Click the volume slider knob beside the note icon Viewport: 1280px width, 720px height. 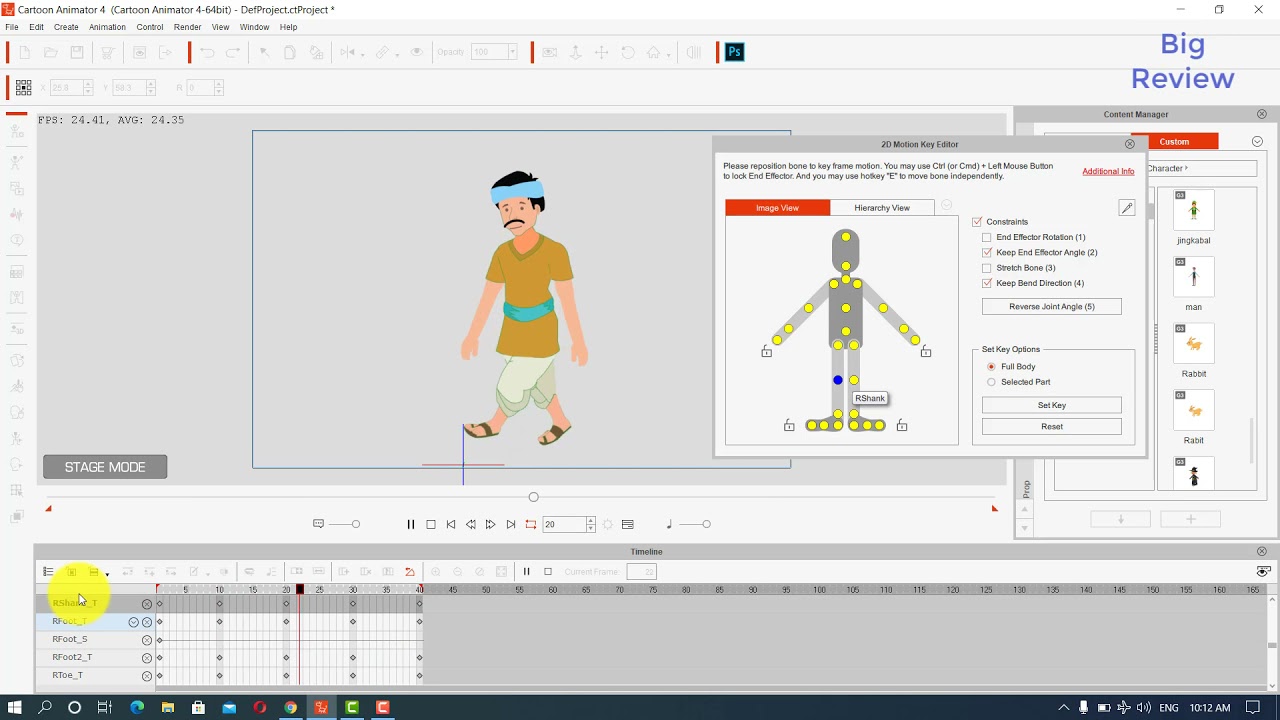click(706, 524)
